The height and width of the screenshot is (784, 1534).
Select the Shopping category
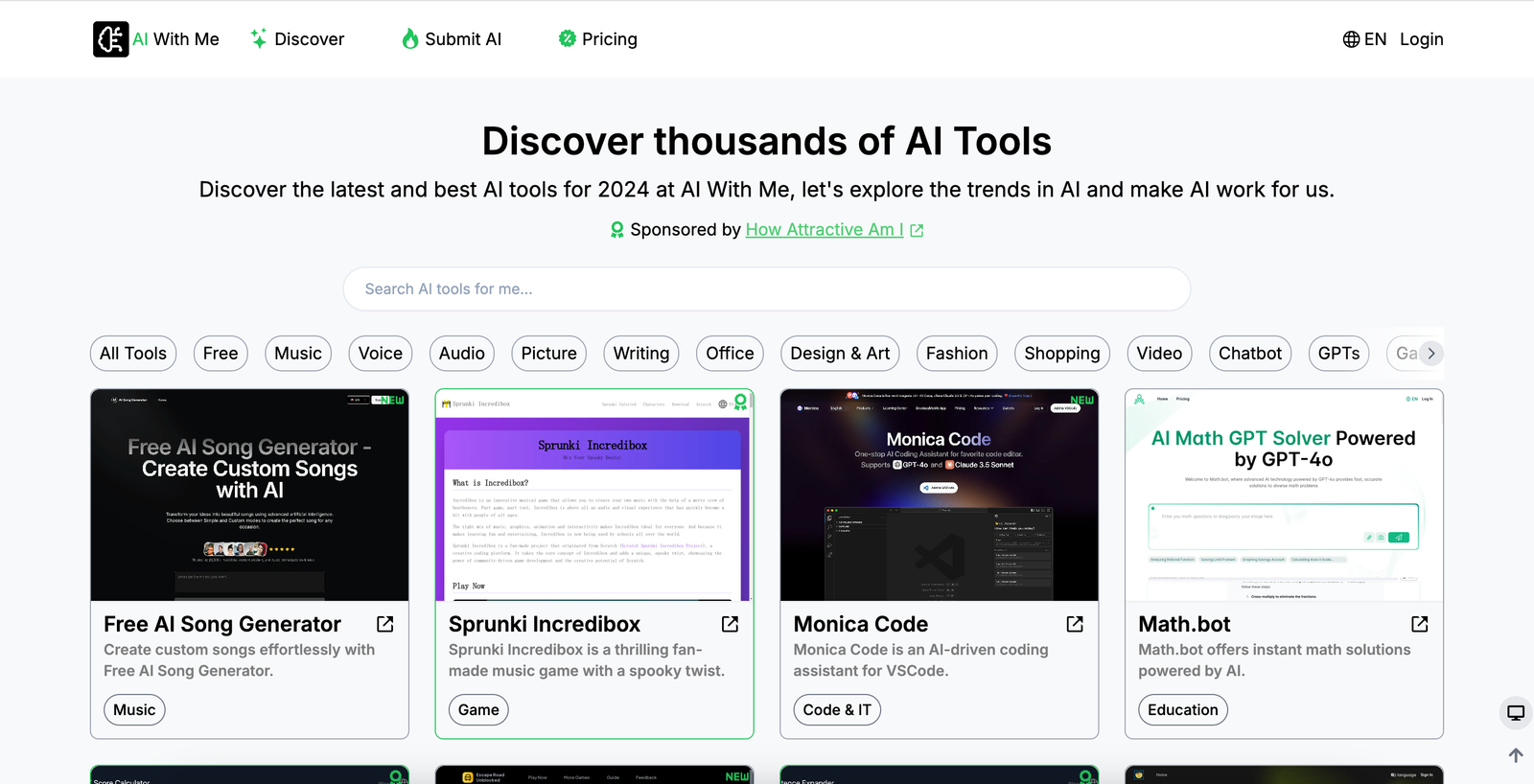1062,354
